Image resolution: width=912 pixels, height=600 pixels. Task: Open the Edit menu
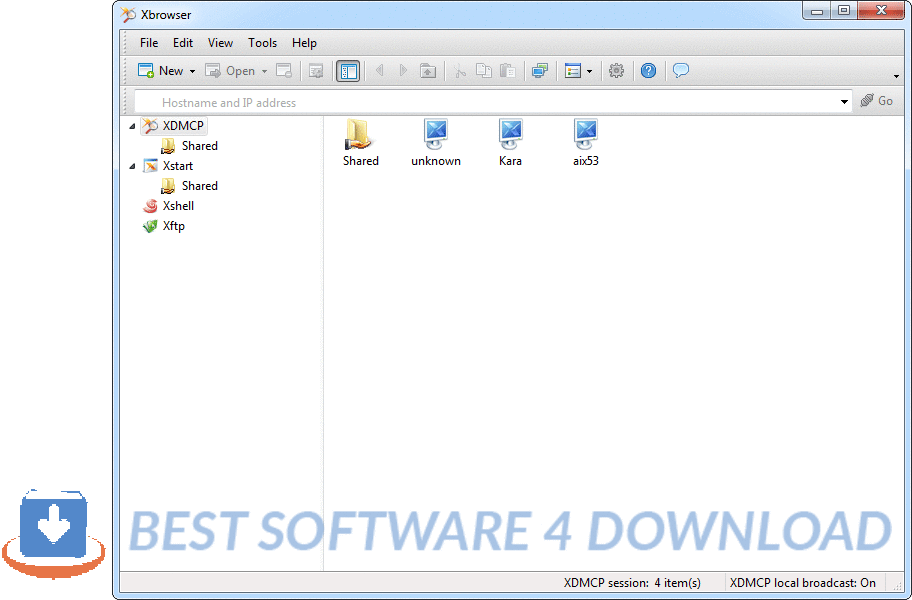183,43
